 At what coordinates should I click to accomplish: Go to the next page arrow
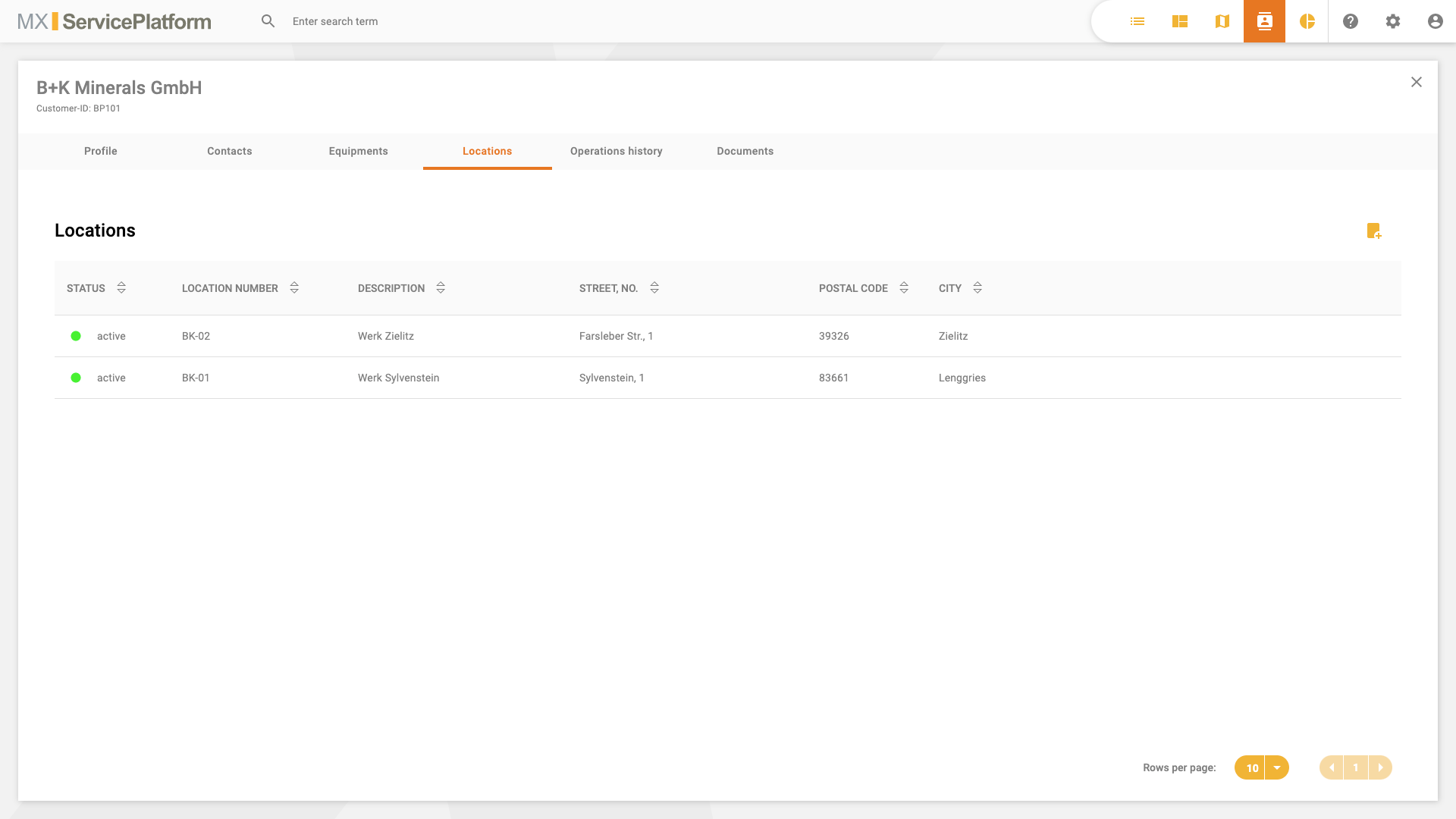1380,767
